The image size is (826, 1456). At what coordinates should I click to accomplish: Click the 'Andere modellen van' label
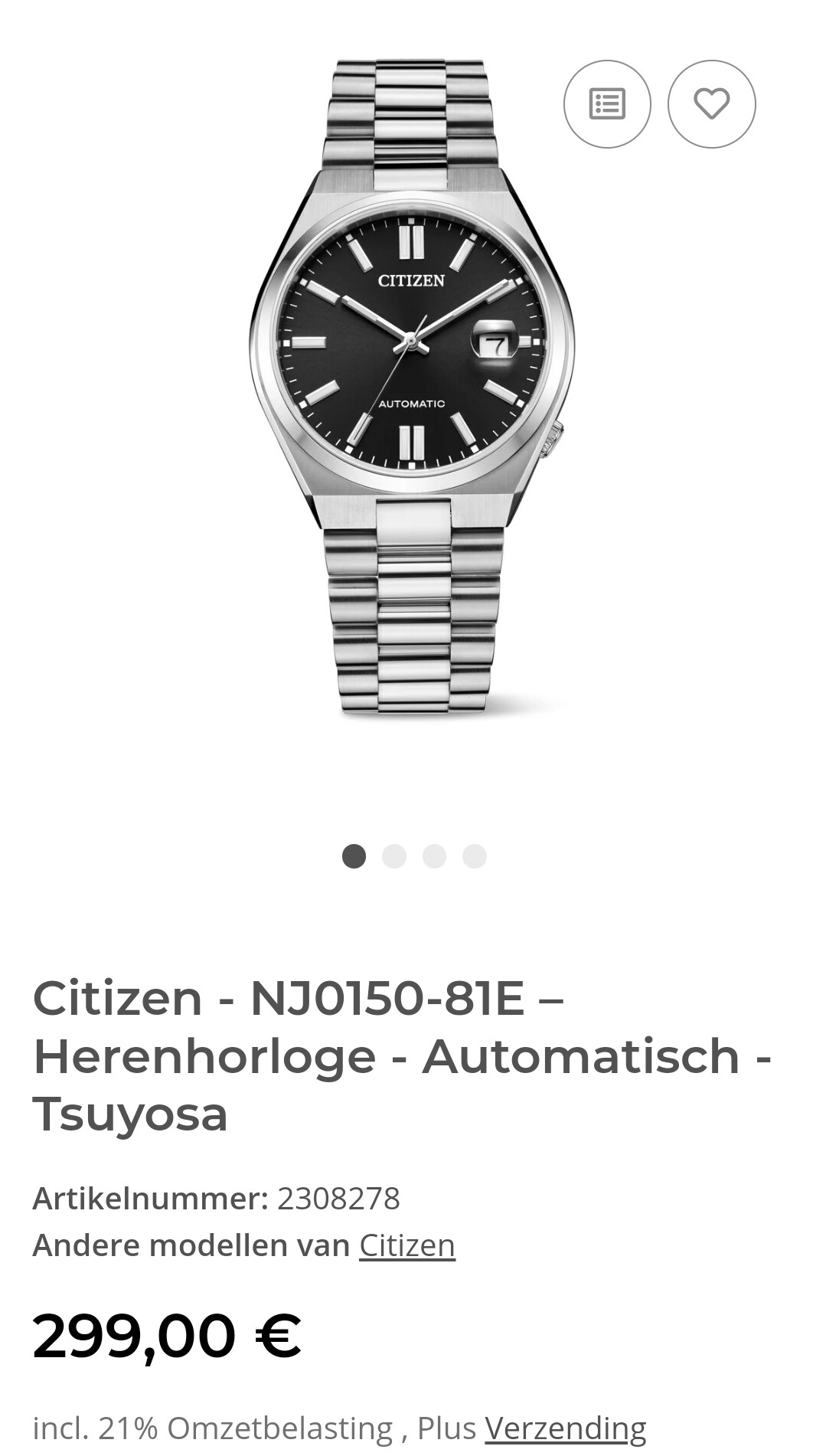click(x=191, y=1245)
